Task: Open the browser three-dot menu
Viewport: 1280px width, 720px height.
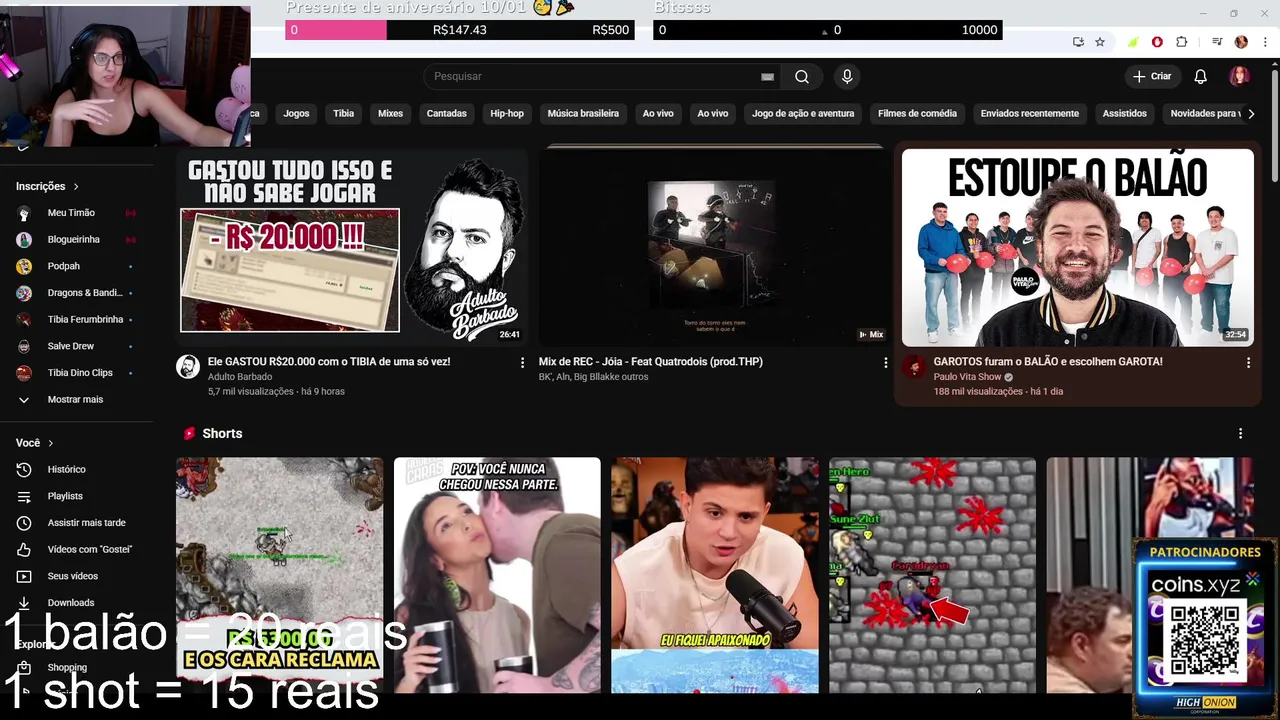Action: tap(1266, 42)
